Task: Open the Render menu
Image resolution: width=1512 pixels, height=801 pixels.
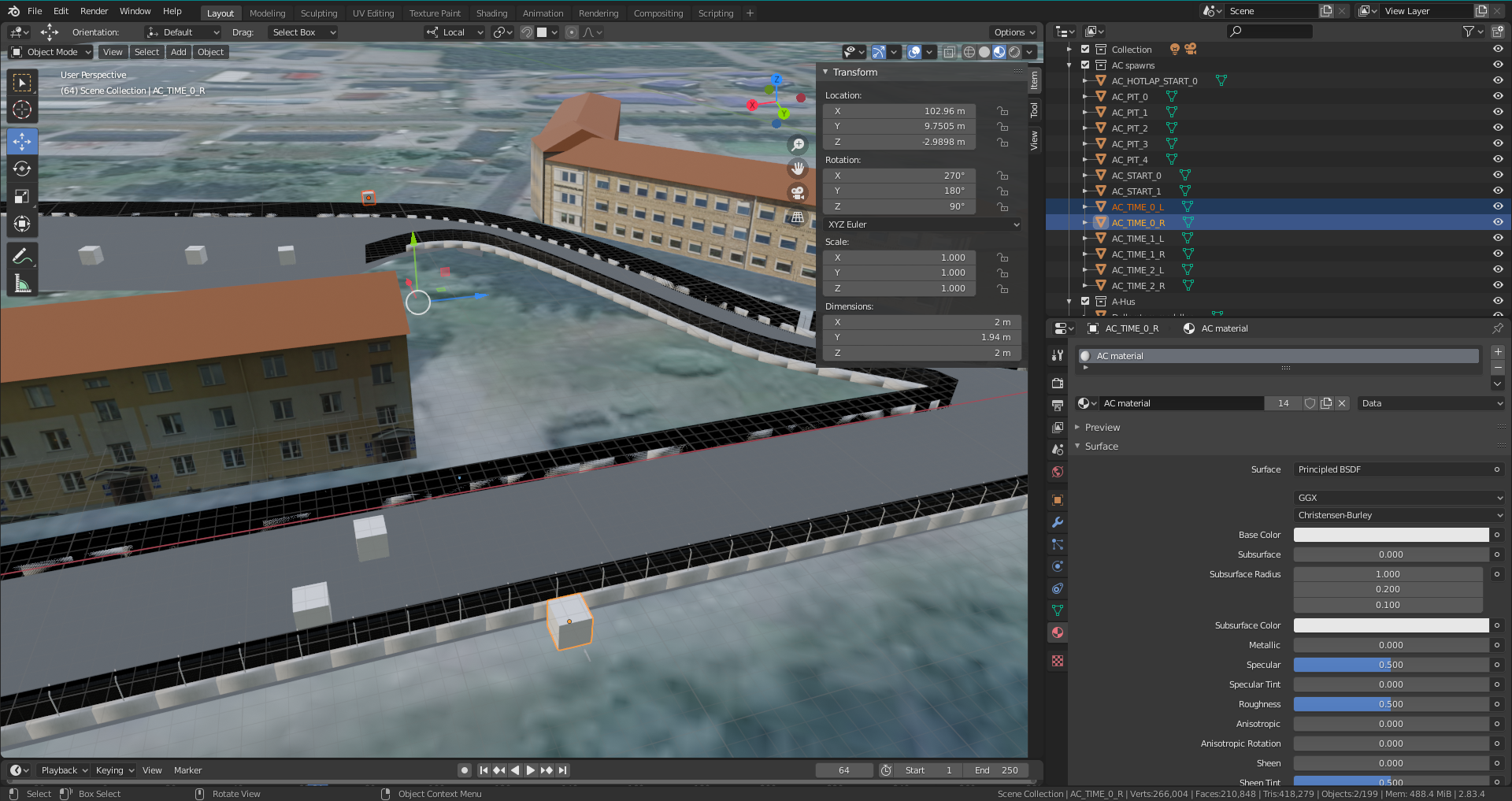Action: [94, 11]
